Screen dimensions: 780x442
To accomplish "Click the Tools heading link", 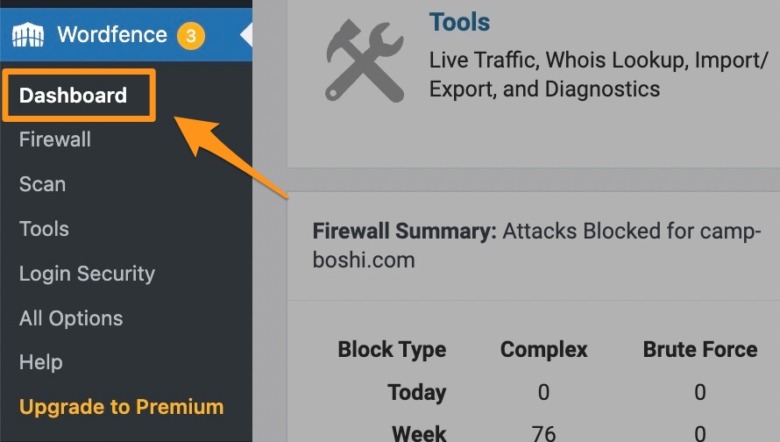I will 460,22.
